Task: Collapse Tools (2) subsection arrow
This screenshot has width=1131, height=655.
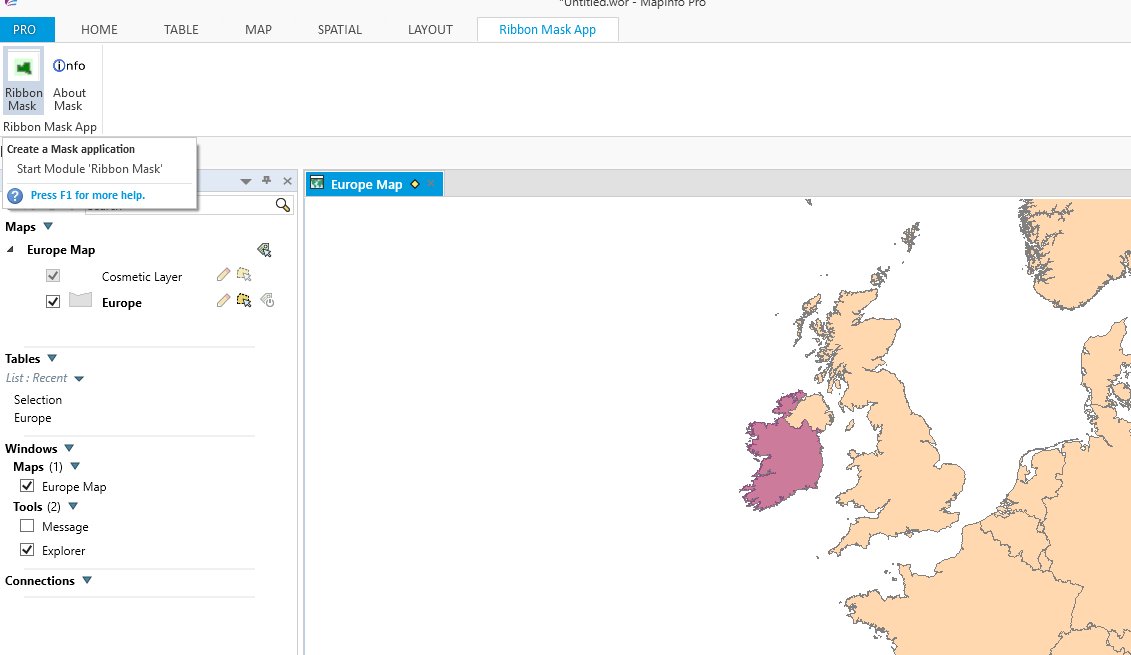Action: (73, 506)
